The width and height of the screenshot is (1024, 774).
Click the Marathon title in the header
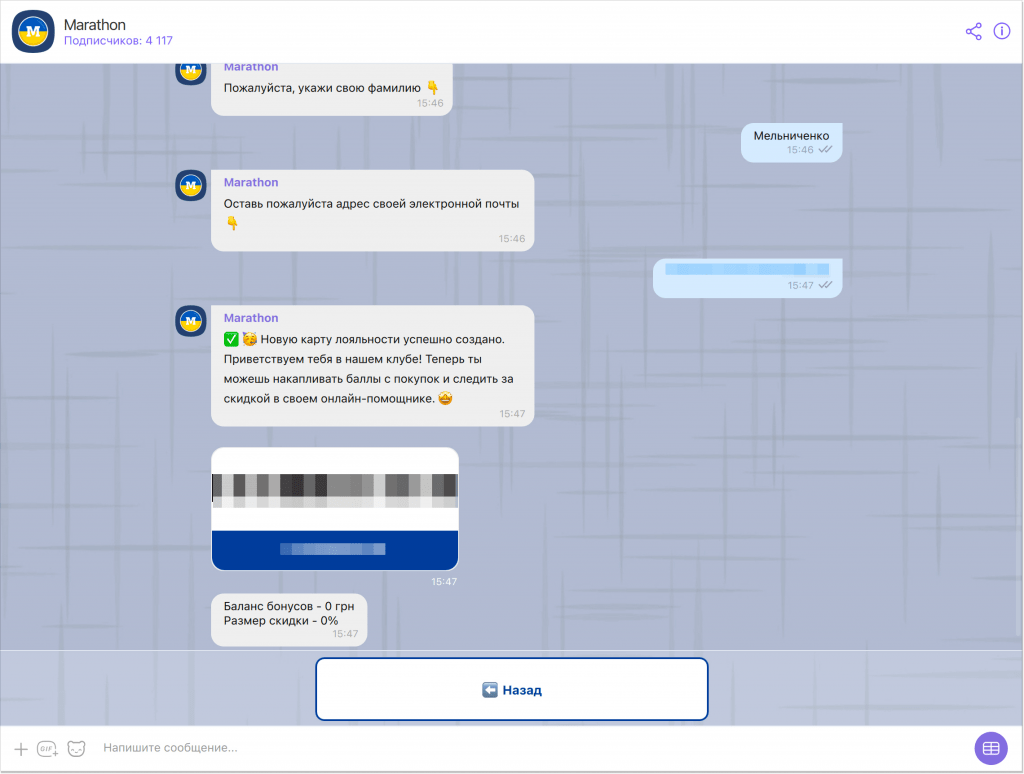(x=95, y=25)
